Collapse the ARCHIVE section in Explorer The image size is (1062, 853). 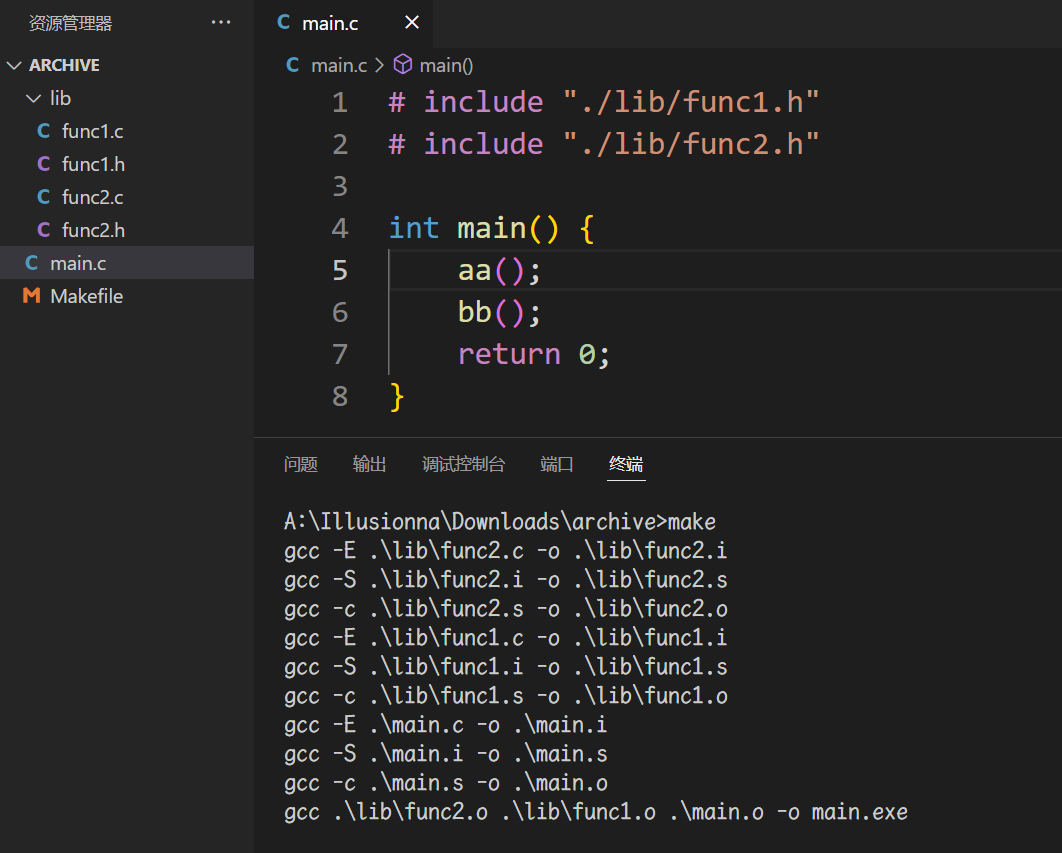tap(14, 64)
